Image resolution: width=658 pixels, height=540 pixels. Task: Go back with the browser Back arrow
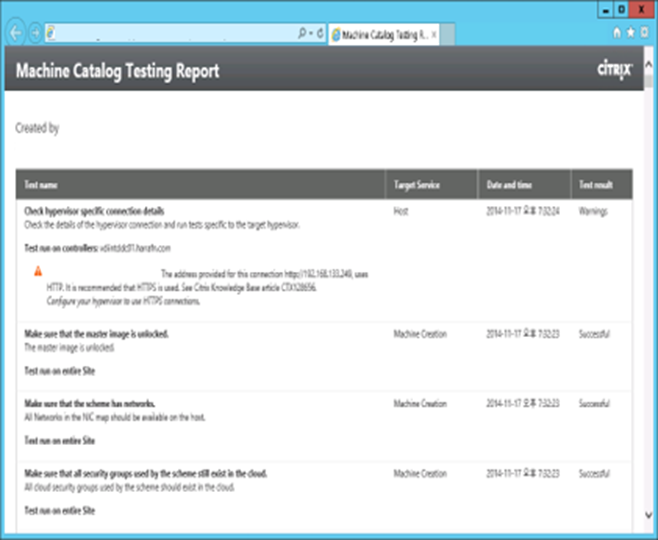[x=16, y=33]
